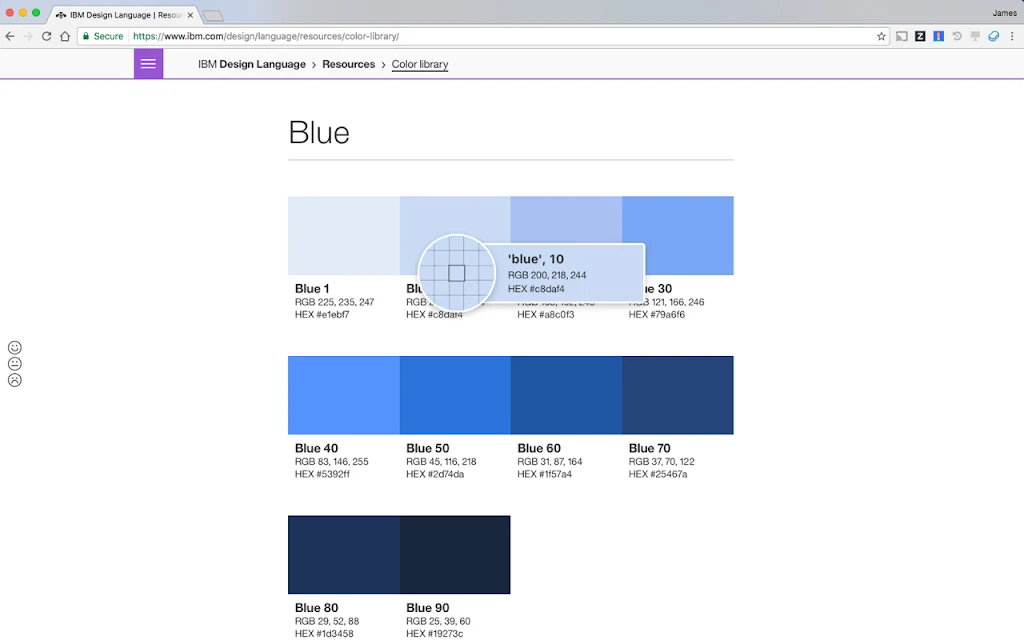
Task: Select the Blue 30 color swatch
Action: [678, 236]
